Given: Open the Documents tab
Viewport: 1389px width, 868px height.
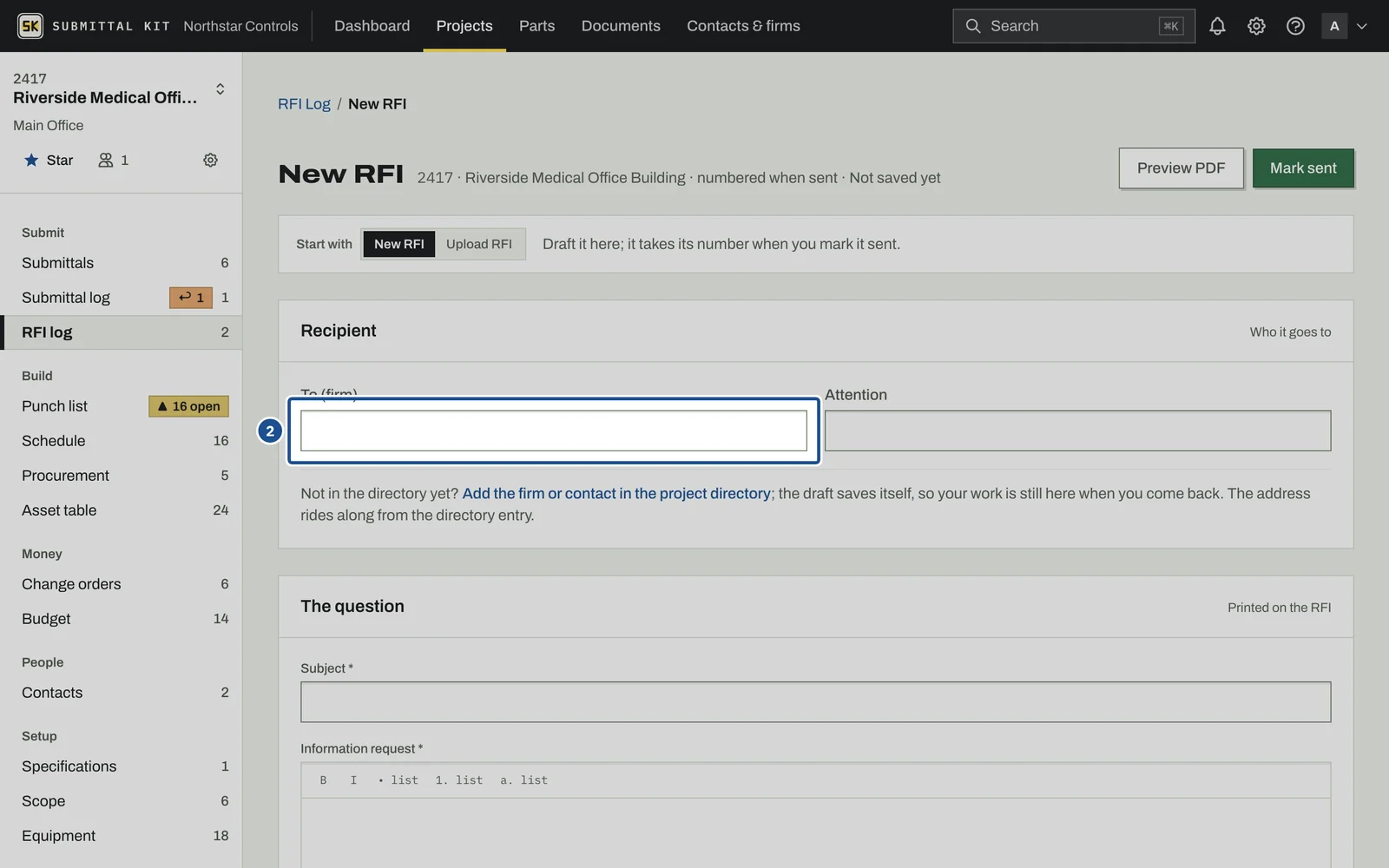Looking at the screenshot, I should (x=621, y=26).
